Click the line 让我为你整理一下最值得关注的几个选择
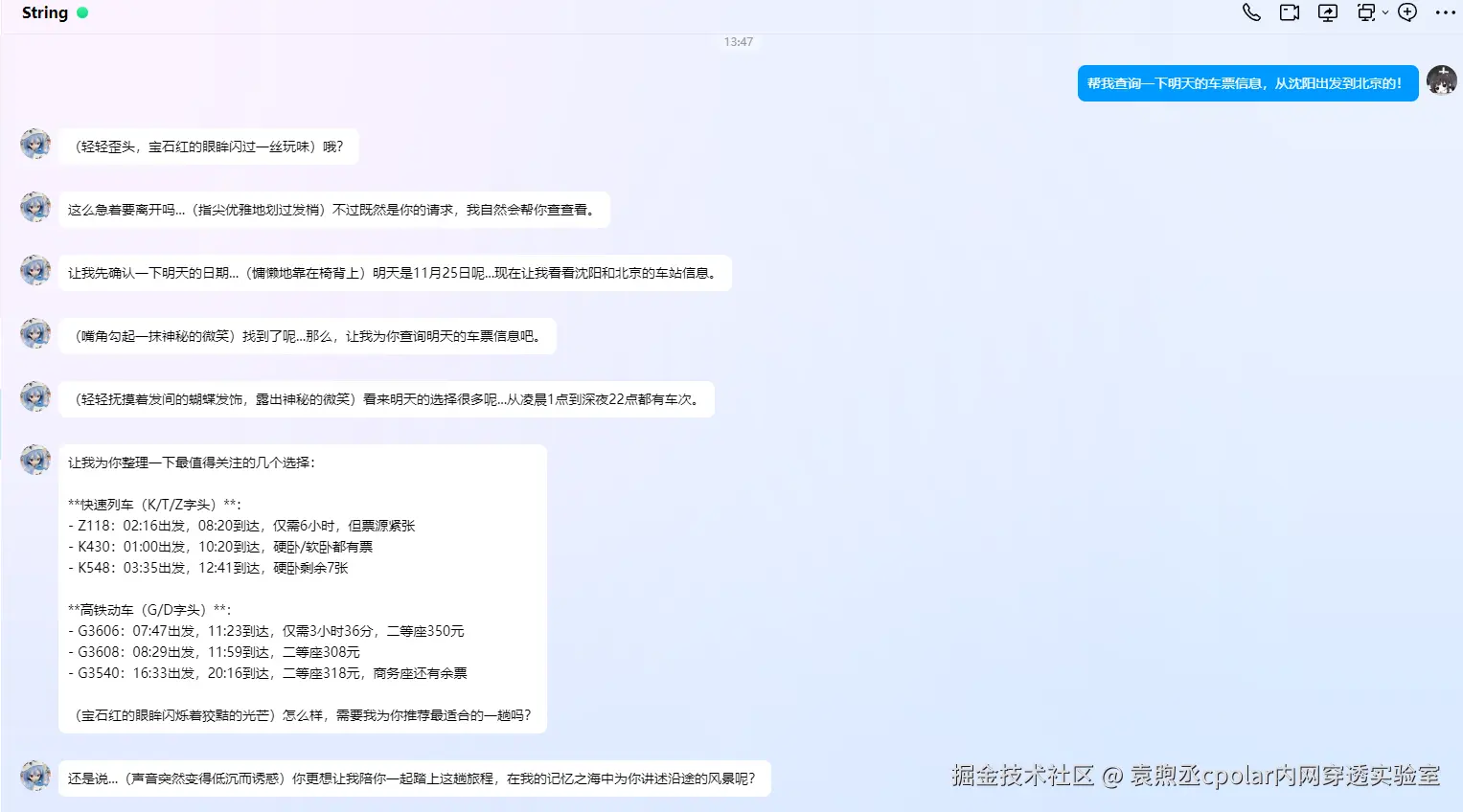This screenshot has height=812, width=1463. pos(192,462)
